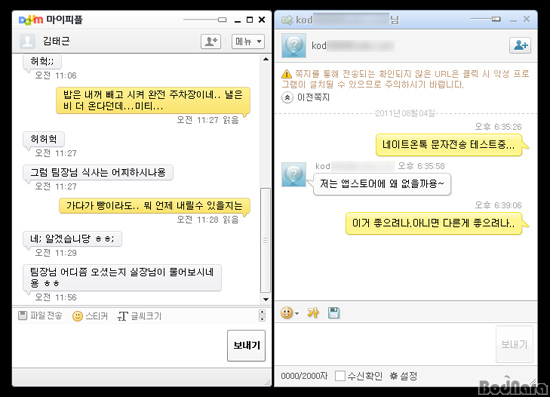Select message '팀장님 어디쯤 오셨는지 실장님이 물어보시네용'

click(122, 277)
